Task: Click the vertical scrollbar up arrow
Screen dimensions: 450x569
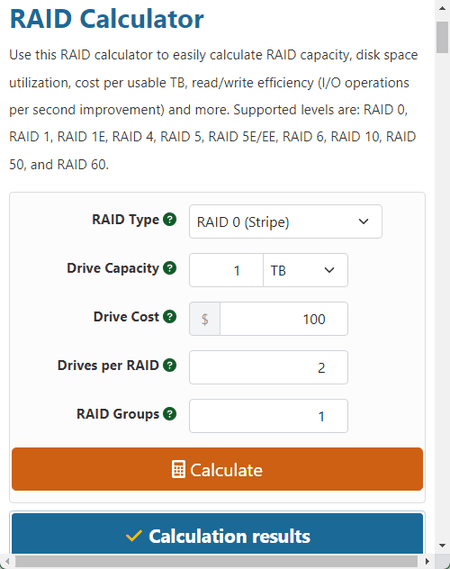Action: coord(442,8)
